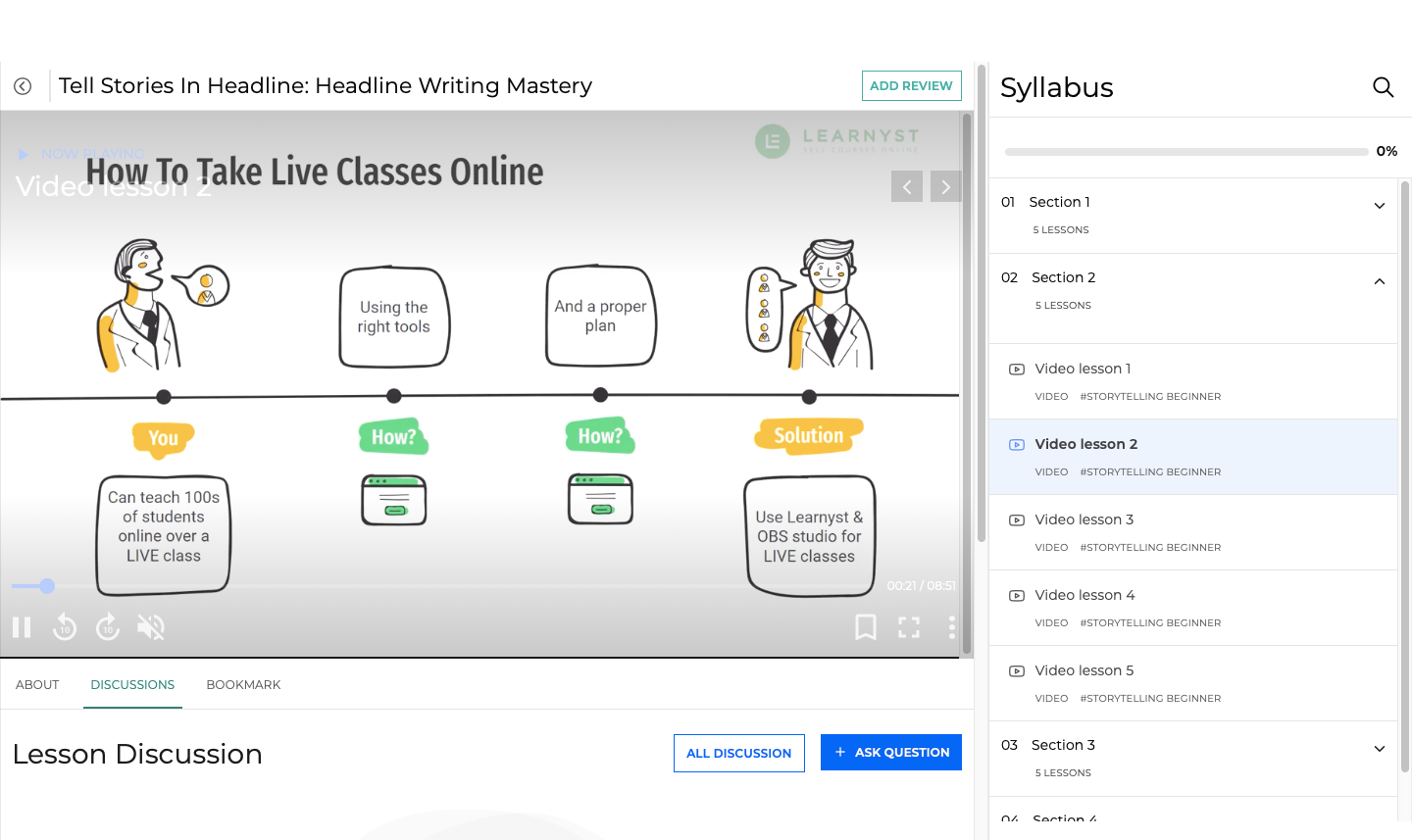The image size is (1412, 840).
Task: Click the plus icon on Ask Question
Action: tap(840, 752)
